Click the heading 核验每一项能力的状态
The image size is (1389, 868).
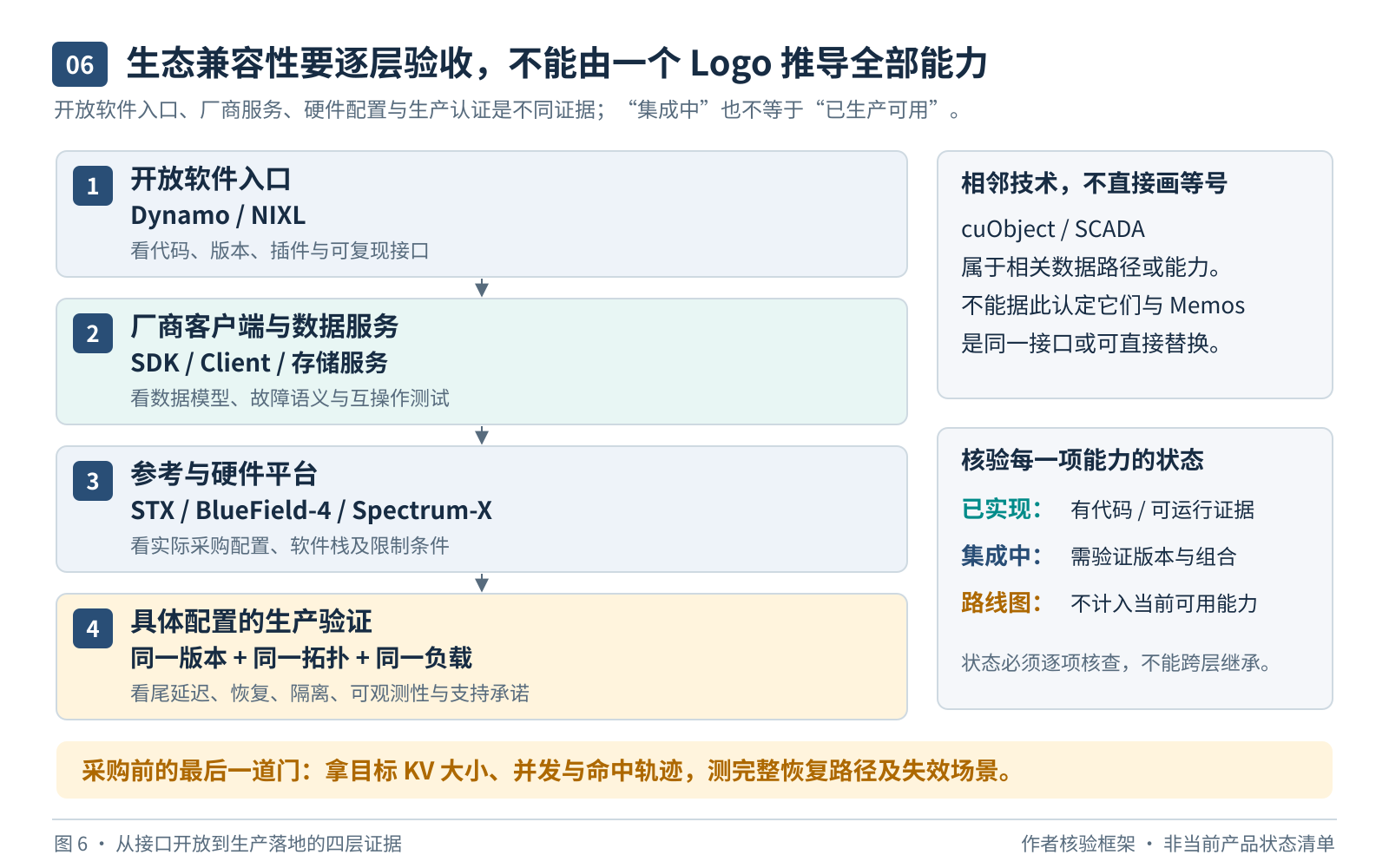point(1083,460)
